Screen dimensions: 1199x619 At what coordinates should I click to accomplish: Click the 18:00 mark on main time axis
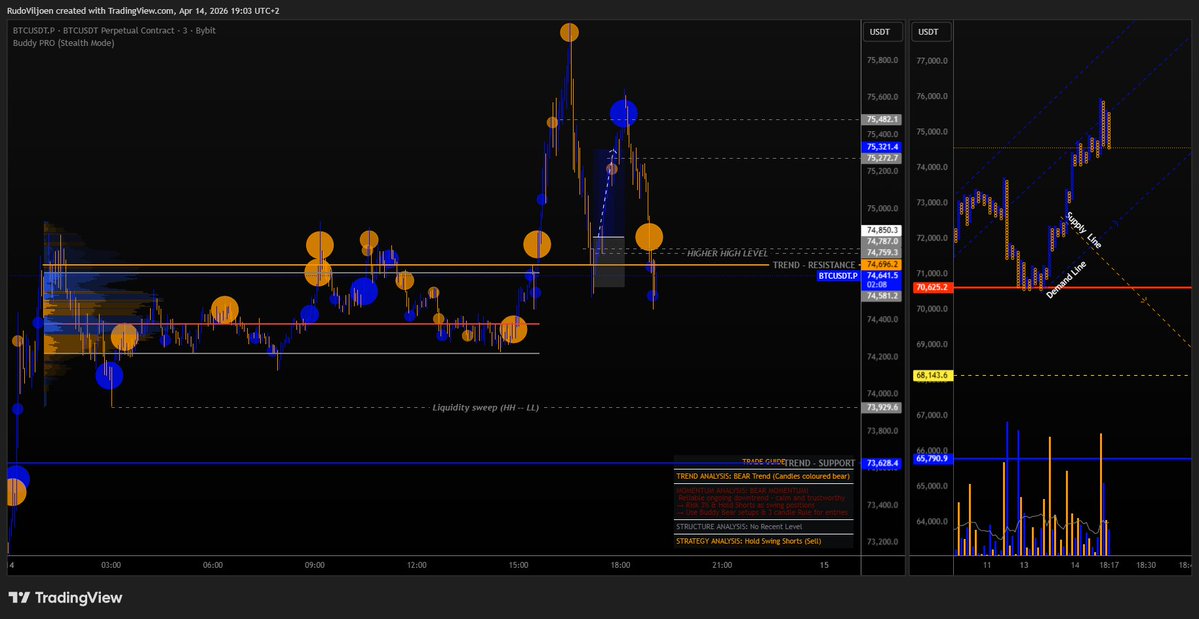tap(620, 565)
